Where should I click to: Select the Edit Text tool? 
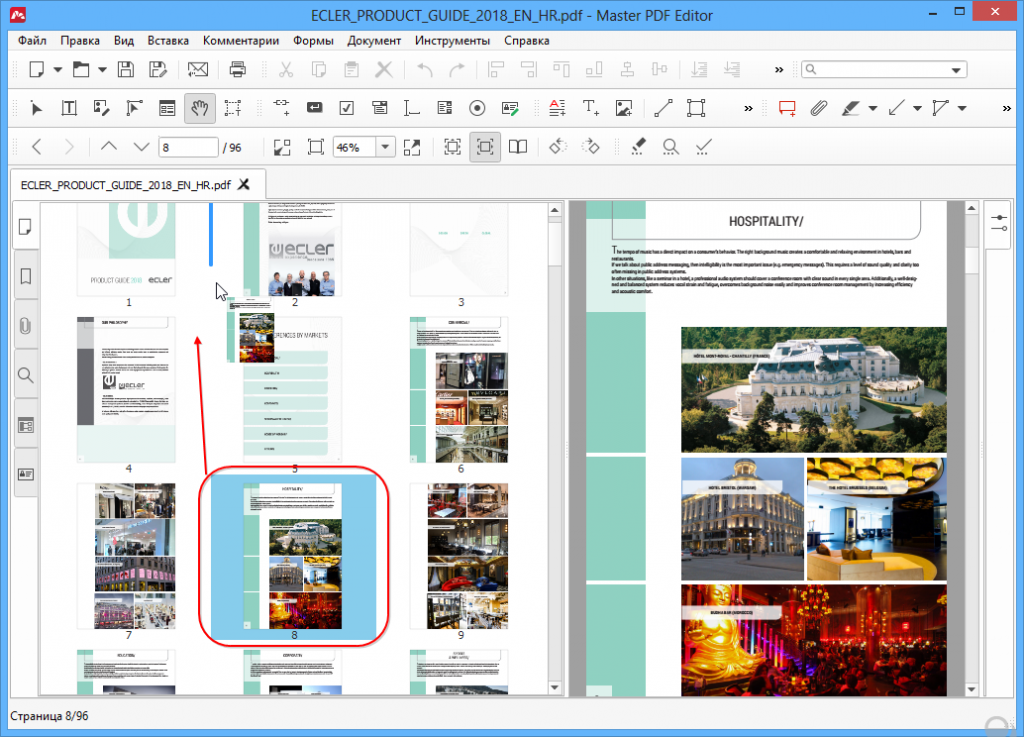69,108
